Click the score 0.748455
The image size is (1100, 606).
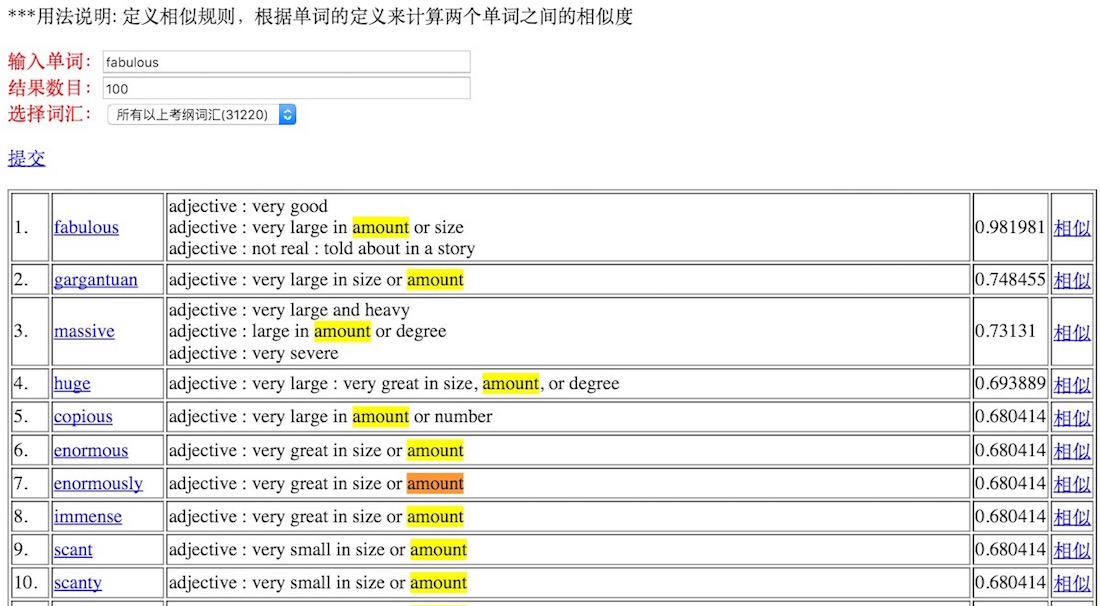pos(1010,280)
